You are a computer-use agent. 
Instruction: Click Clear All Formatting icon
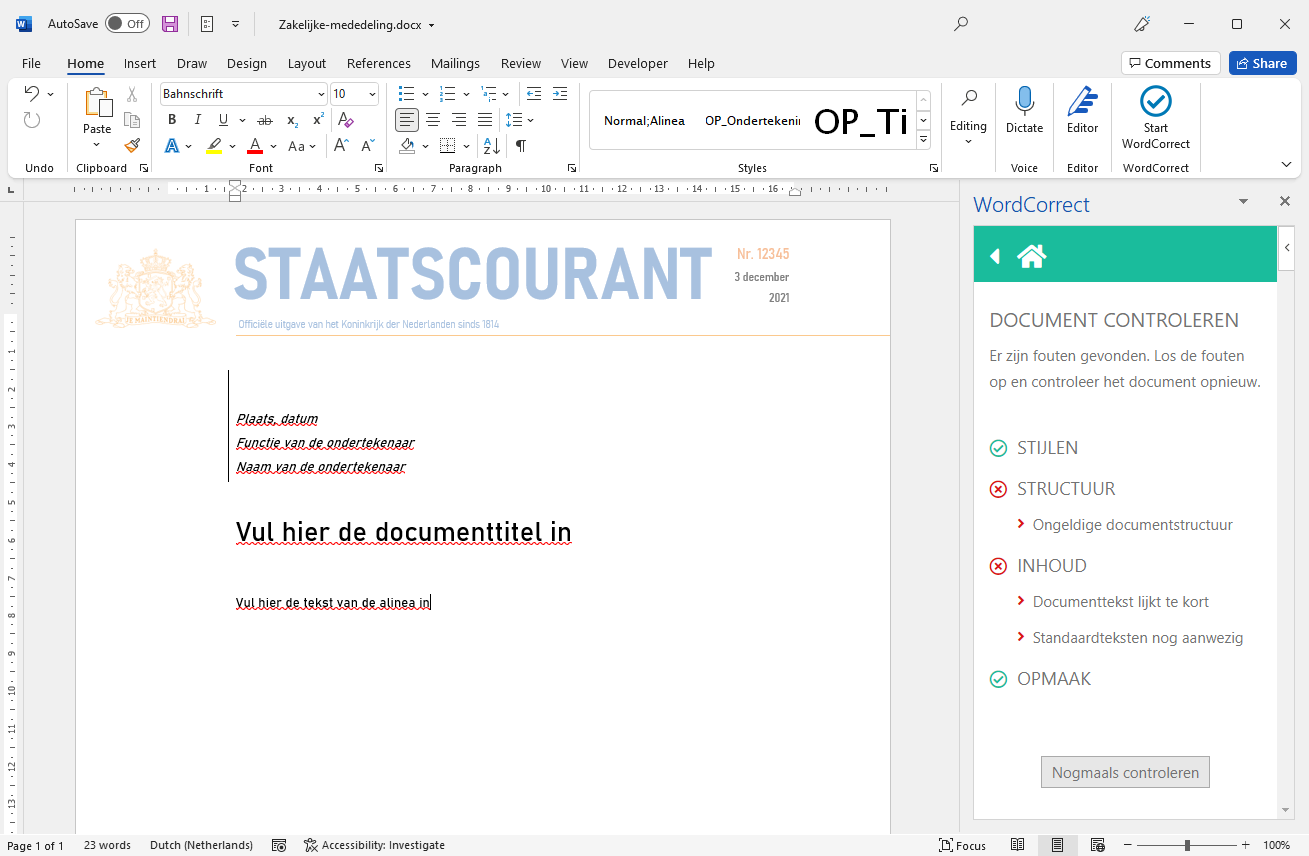[x=346, y=120]
